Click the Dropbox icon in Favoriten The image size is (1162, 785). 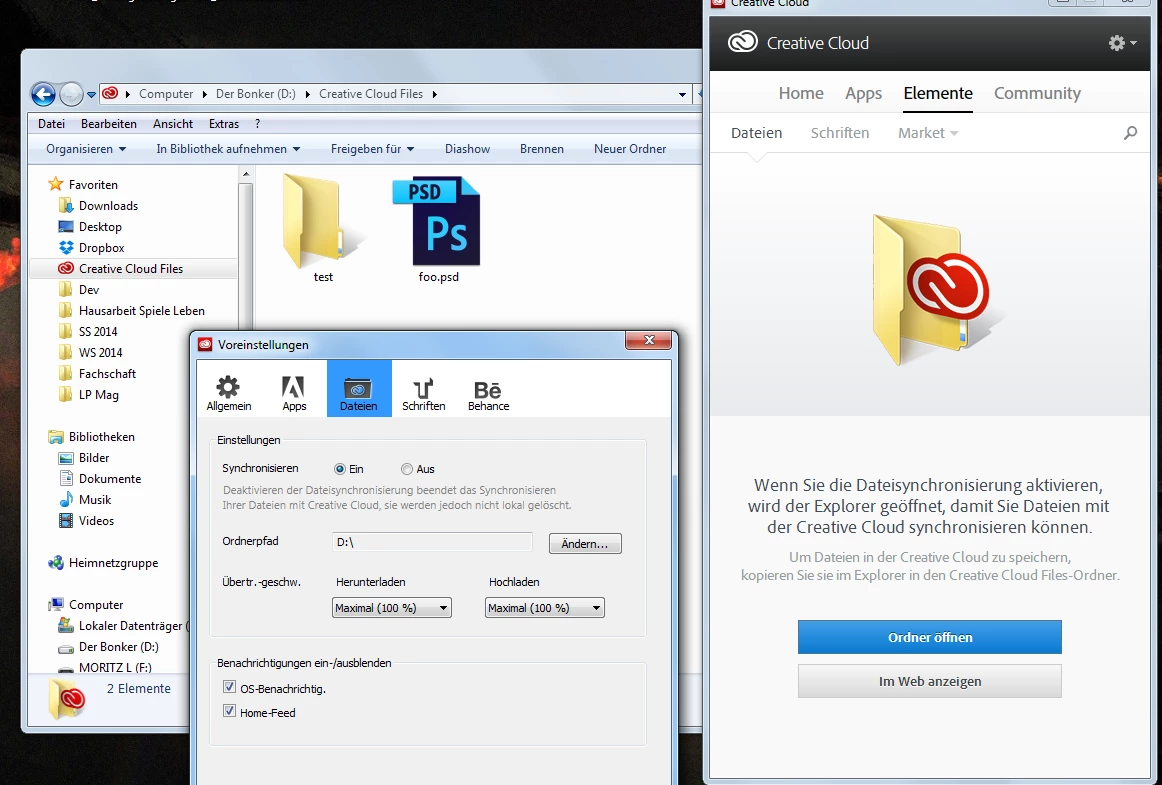click(66, 248)
